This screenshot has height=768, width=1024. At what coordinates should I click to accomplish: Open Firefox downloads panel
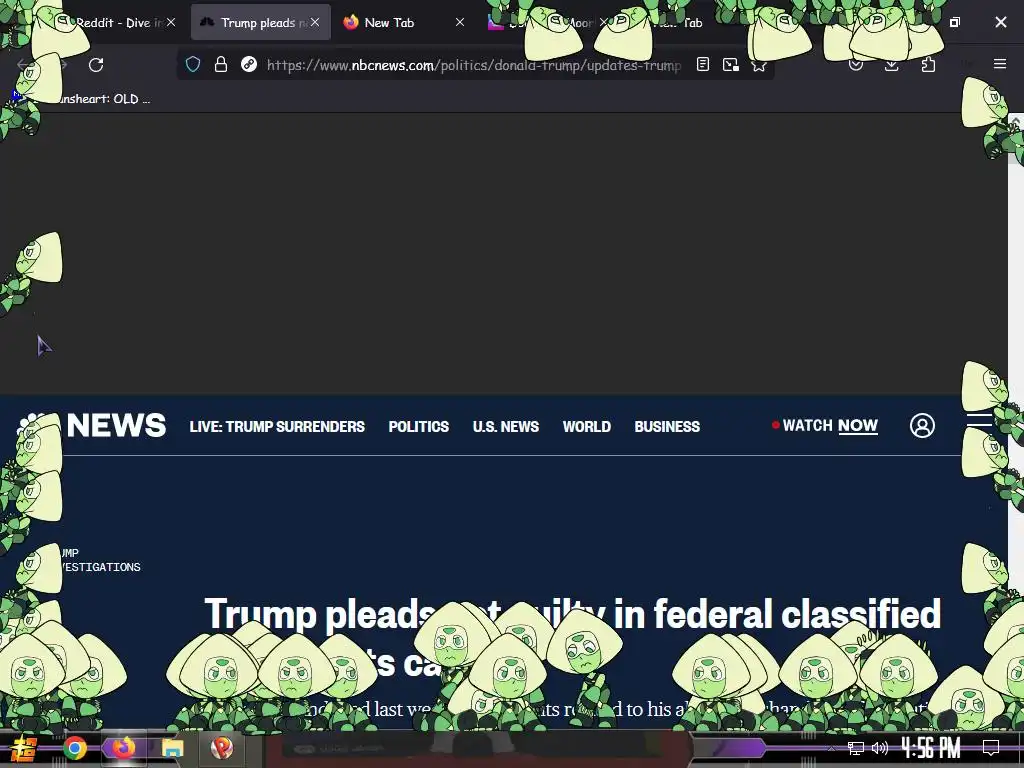(x=891, y=64)
